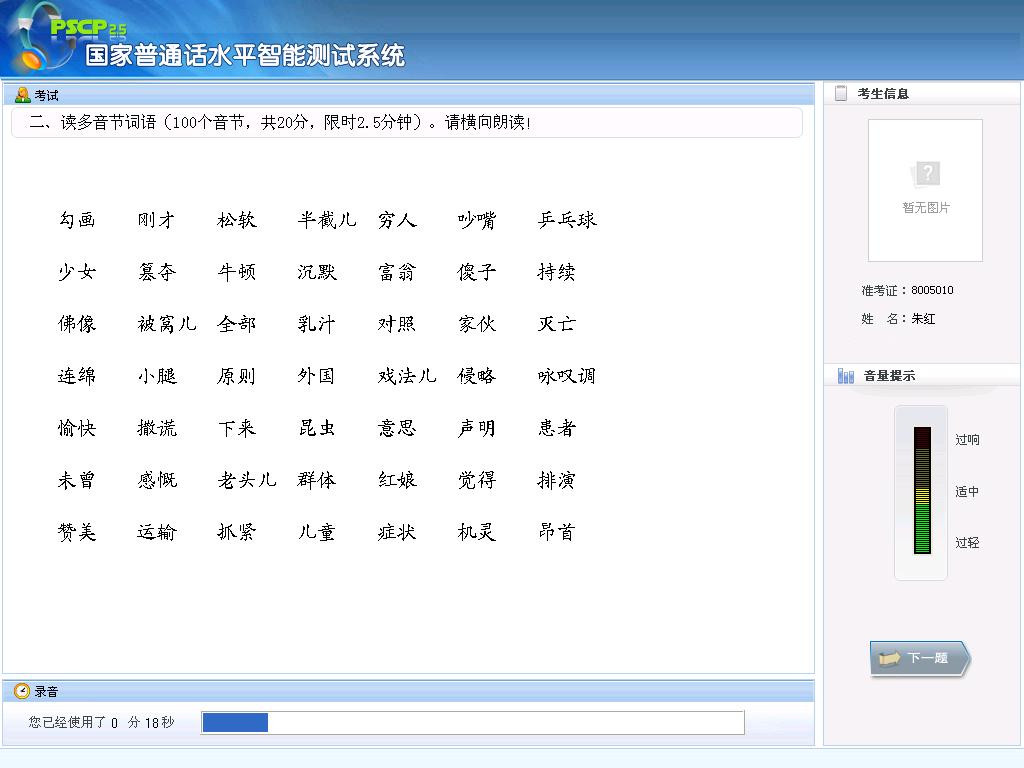
Task: Click the first word 勾画
Action: coord(77,220)
